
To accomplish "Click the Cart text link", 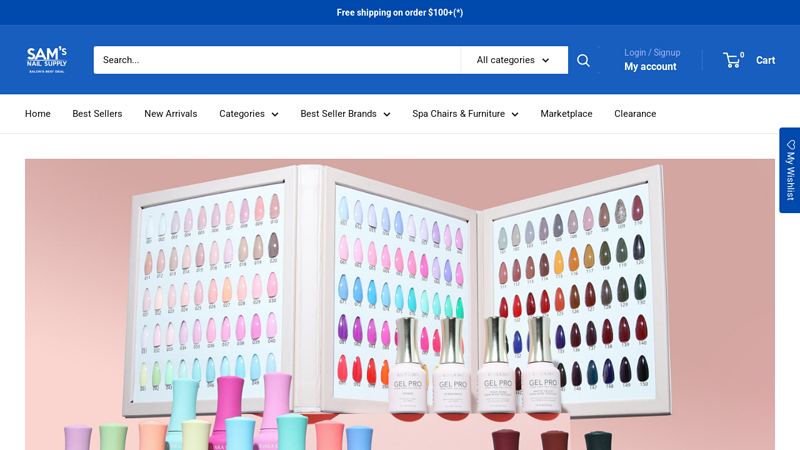I will pos(765,60).
